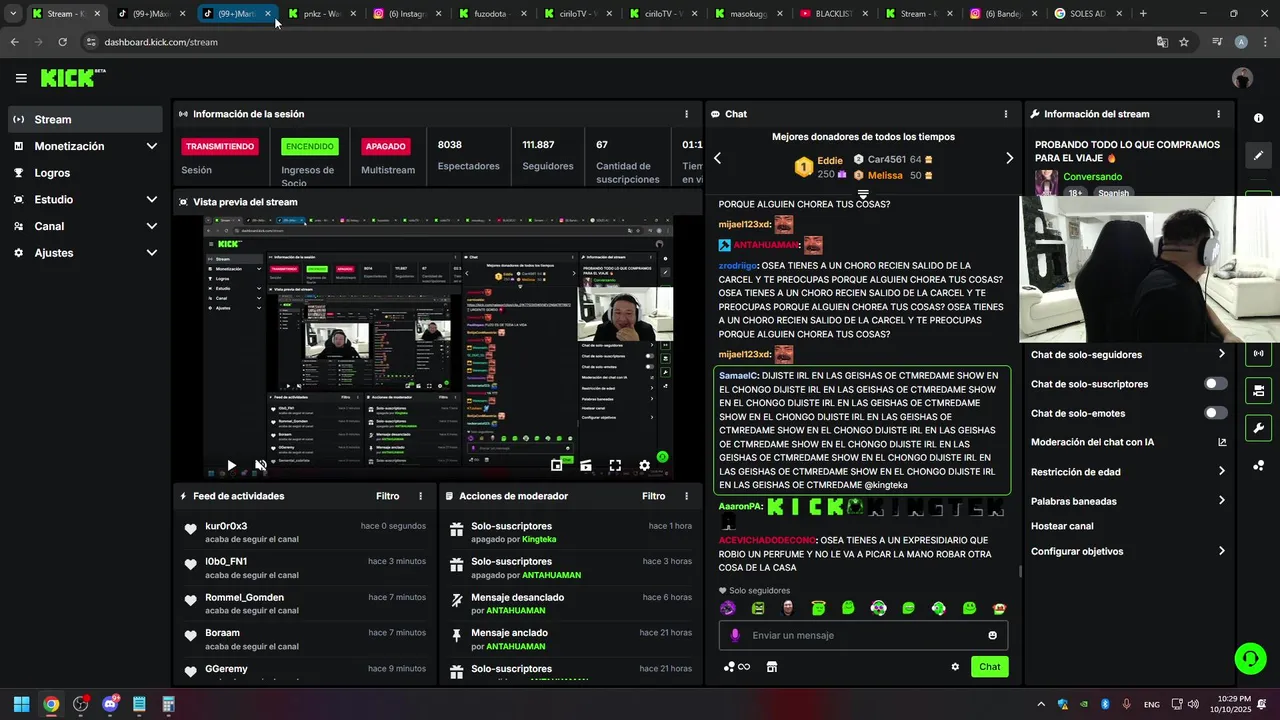Toggle Chat de solo-suscriptores switch
The width and height of the screenshot is (1280, 720).
tap(1216, 384)
